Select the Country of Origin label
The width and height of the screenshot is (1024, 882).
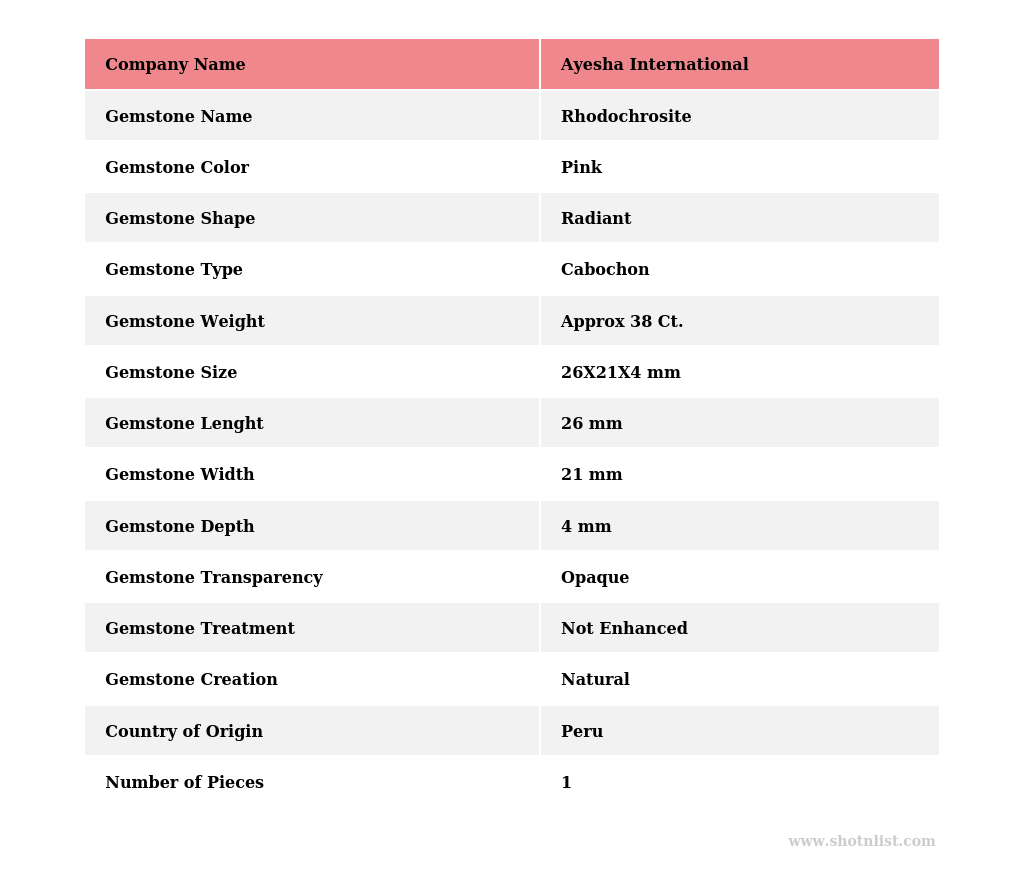[184, 732]
